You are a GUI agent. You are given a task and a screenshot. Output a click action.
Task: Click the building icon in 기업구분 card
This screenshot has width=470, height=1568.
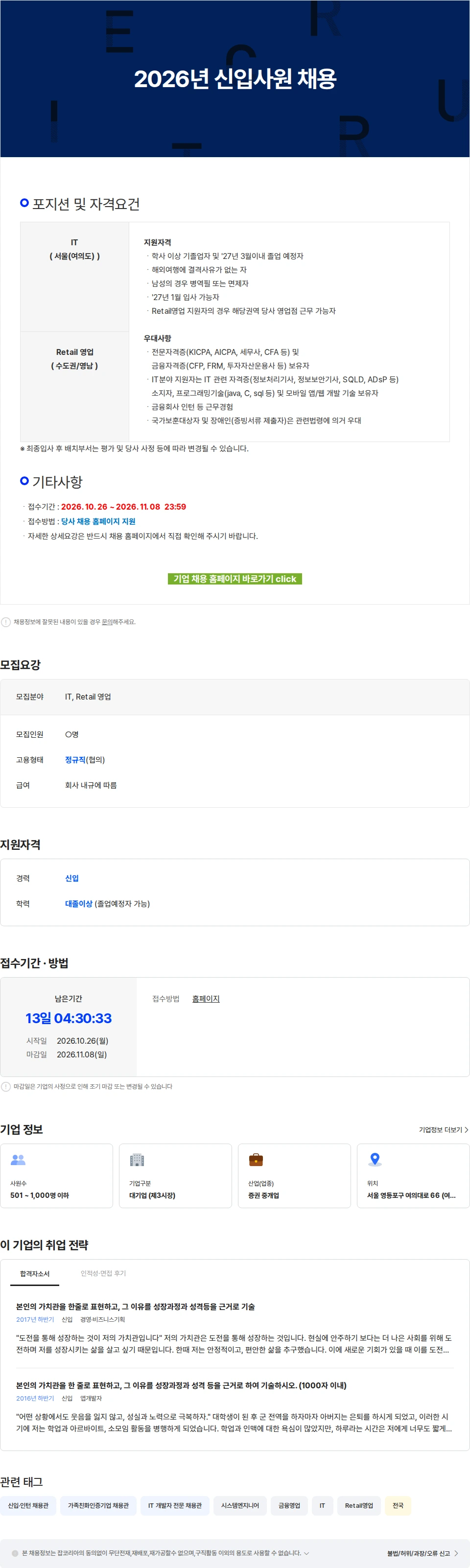[x=137, y=1160]
